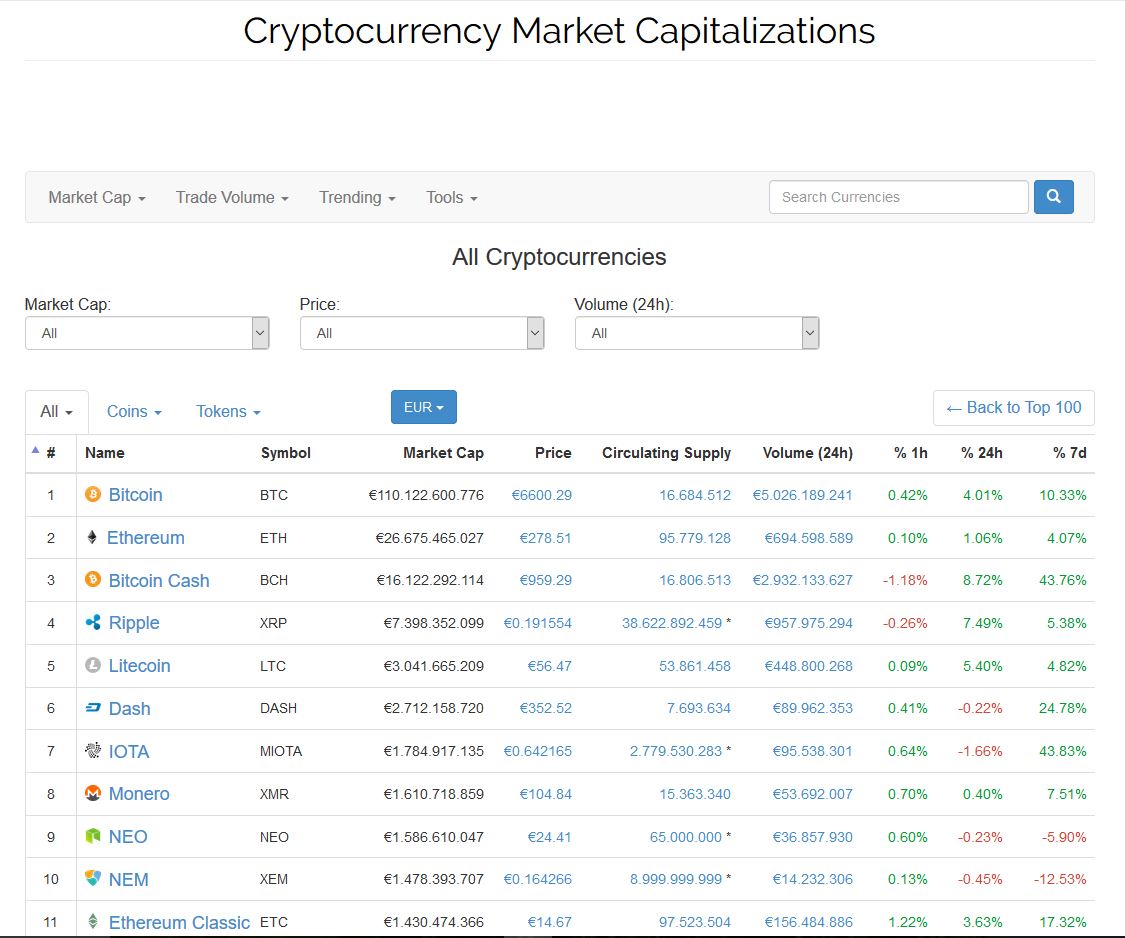The height and width of the screenshot is (938, 1125).
Task: Open the Ethereum Classic currency link
Action: pyautogui.click(x=179, y=922)
